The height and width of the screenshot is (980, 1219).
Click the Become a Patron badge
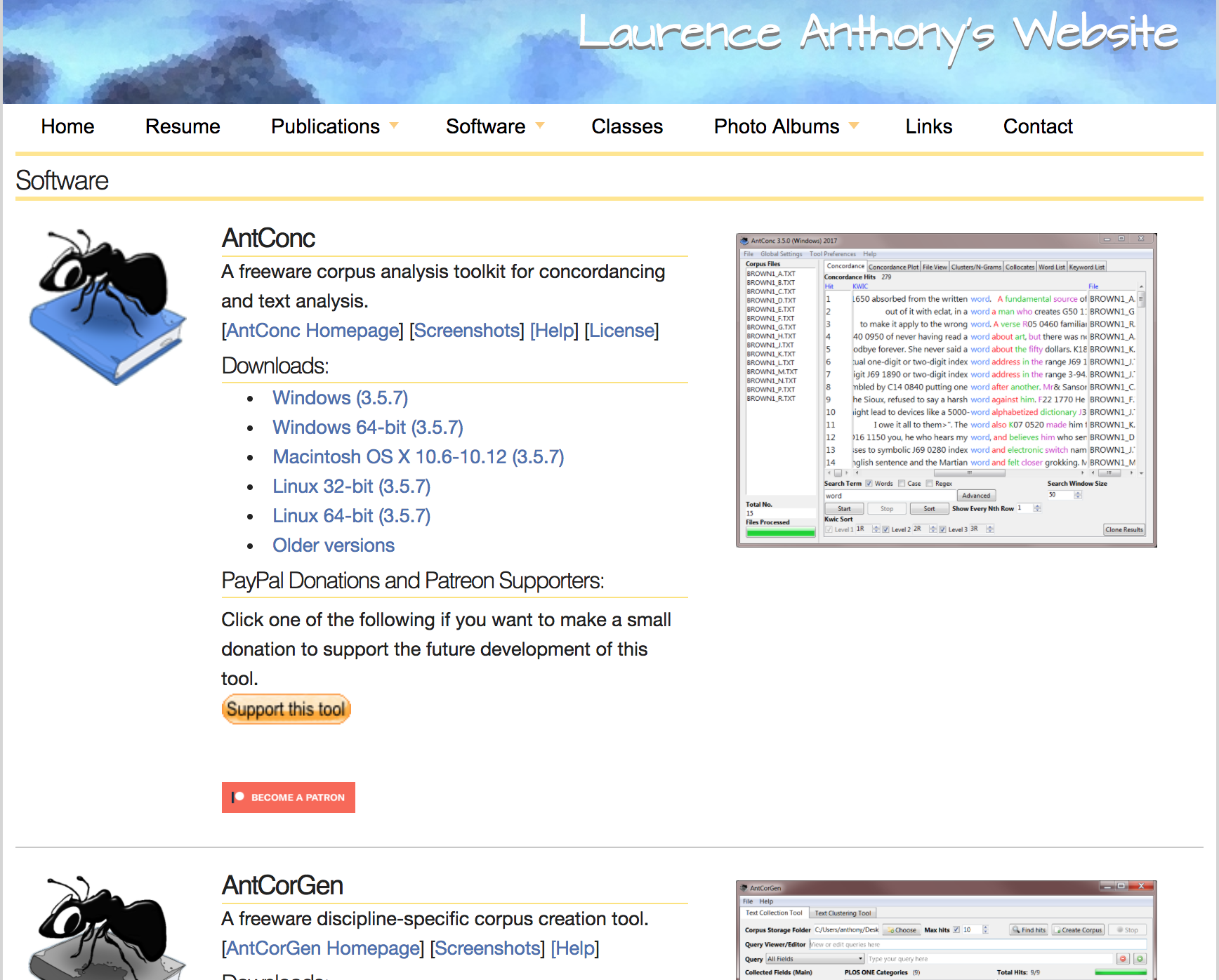tap(288, 797)
